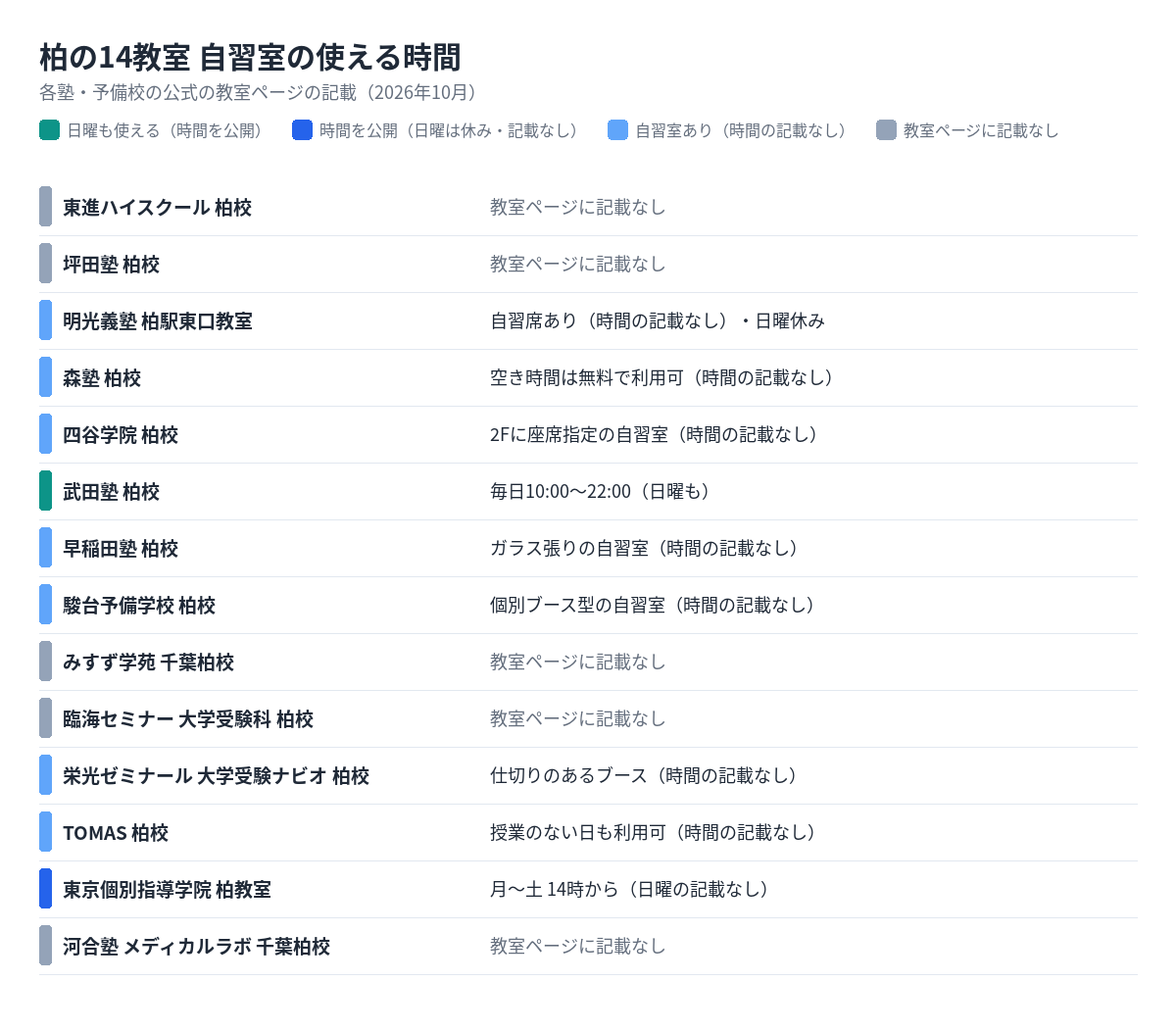Select the row 駿台予備学校 柏校
The width and height of the screenshot is (1176, 1031).
coord(588,605)
